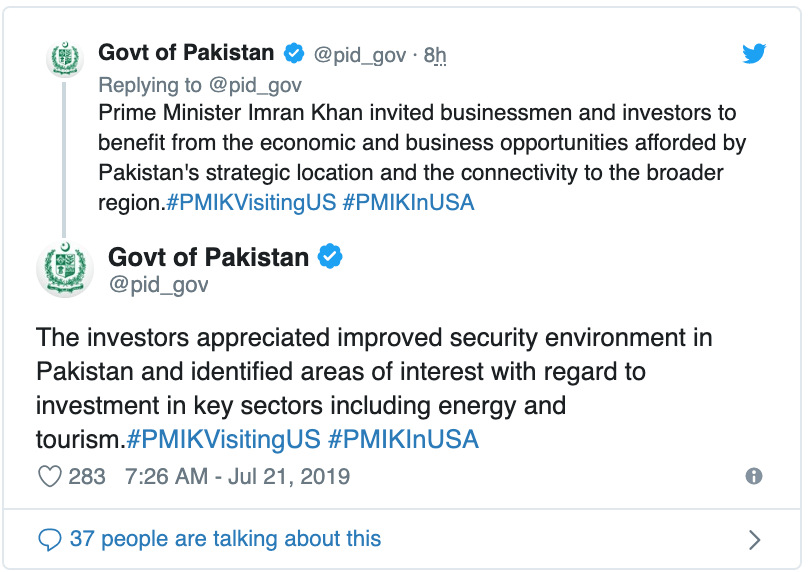Like the tweet using the heart icon
Viewport: 808px width, 572px height.
[50, 477]
